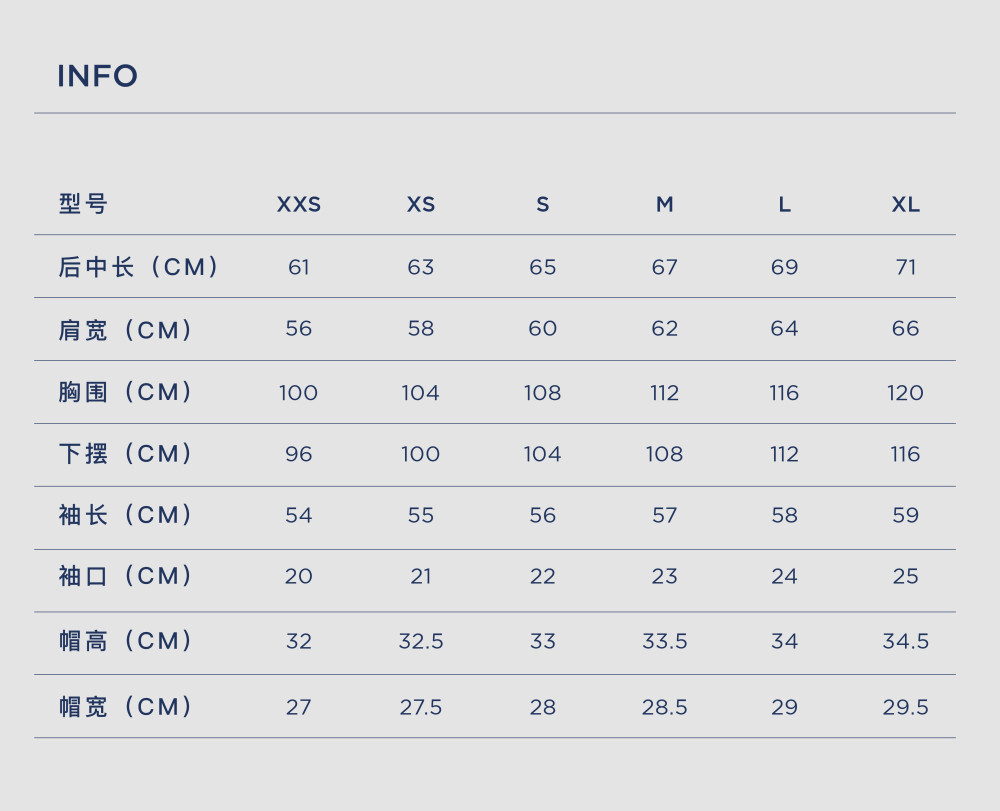Click the 后中长 (CM) row label
The height and width of the screenshot is (811, 1000).
(x=138, y=267)
